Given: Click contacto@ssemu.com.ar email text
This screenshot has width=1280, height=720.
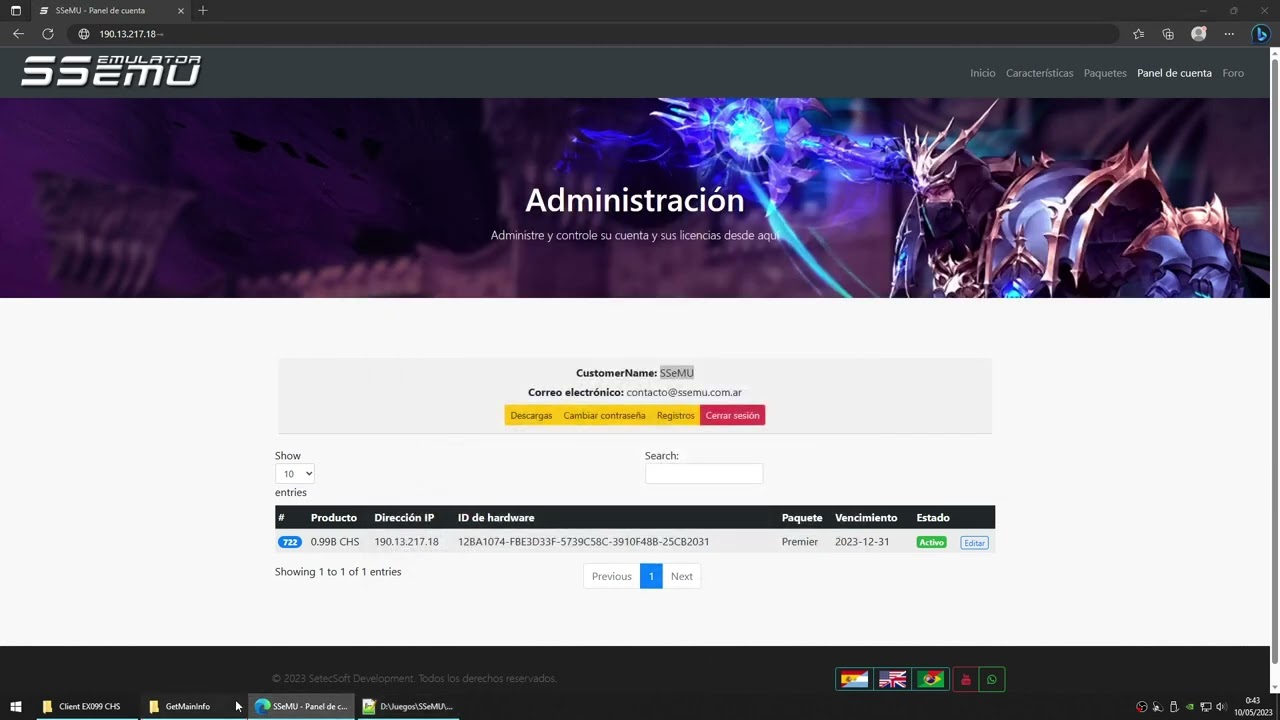Looking at the screenshot, I should (684, 392).
